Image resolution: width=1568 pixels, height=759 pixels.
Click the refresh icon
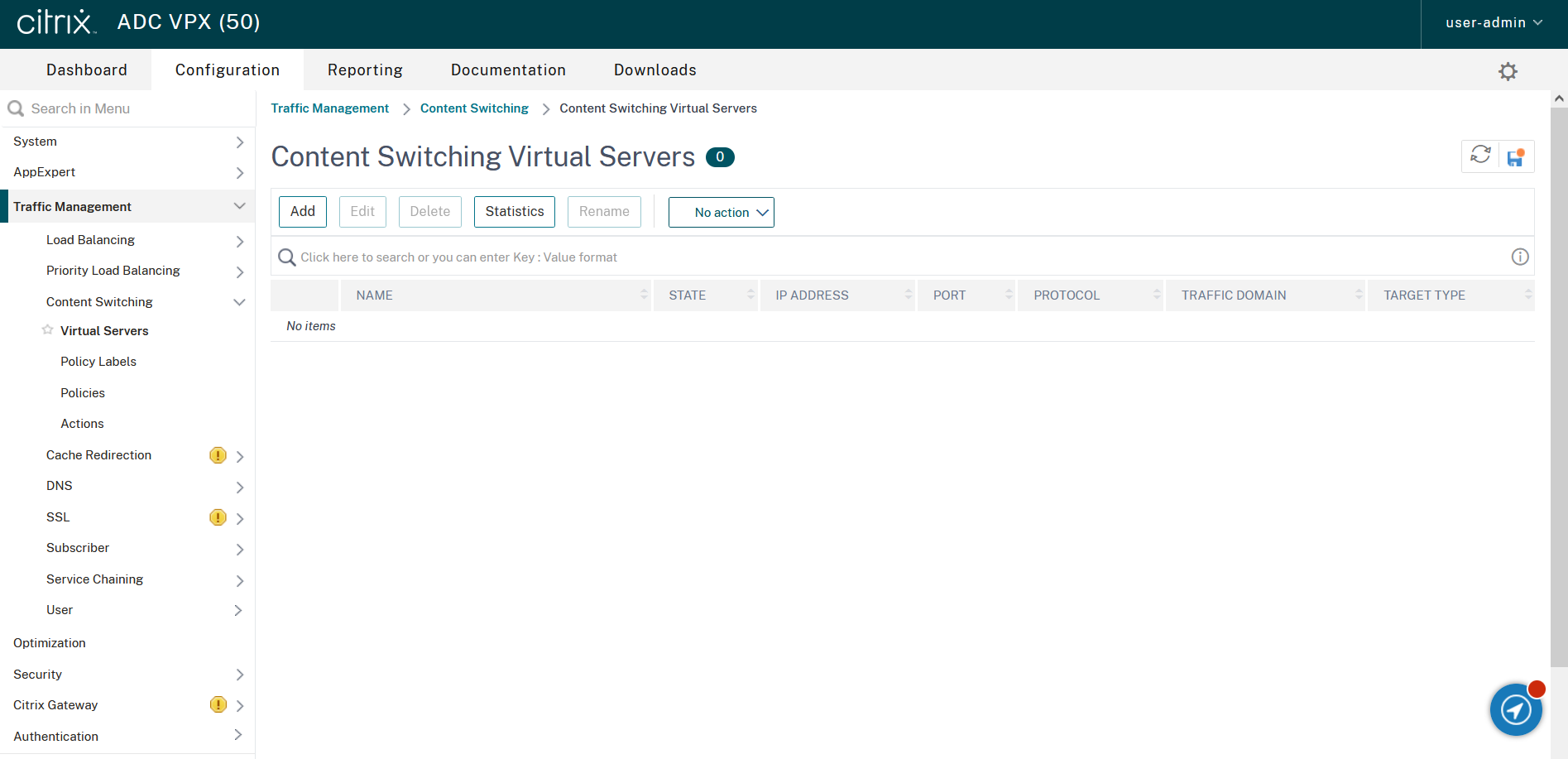[1480, 156]
